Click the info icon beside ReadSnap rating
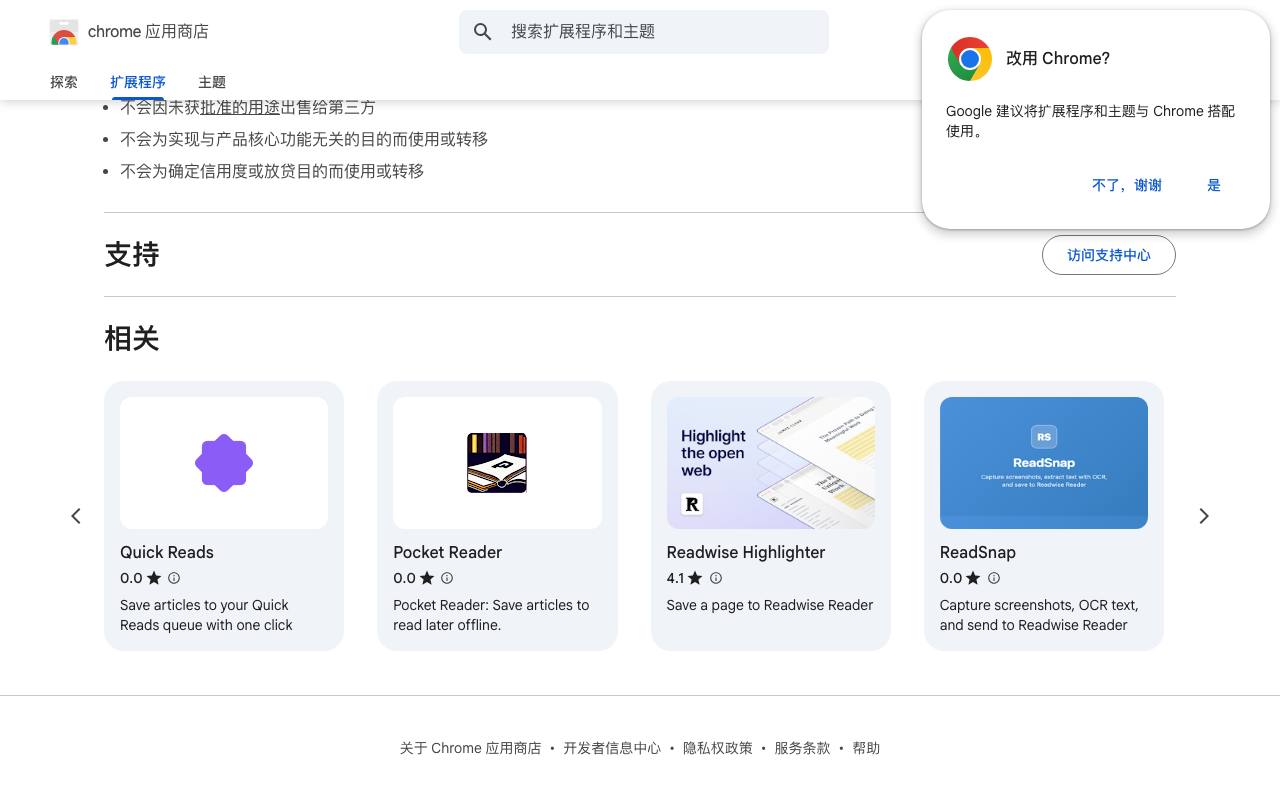 click(994, 578)
